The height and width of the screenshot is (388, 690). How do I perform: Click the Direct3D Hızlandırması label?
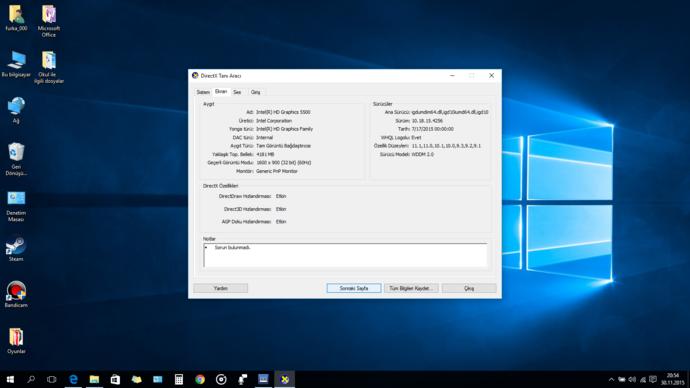247,209
